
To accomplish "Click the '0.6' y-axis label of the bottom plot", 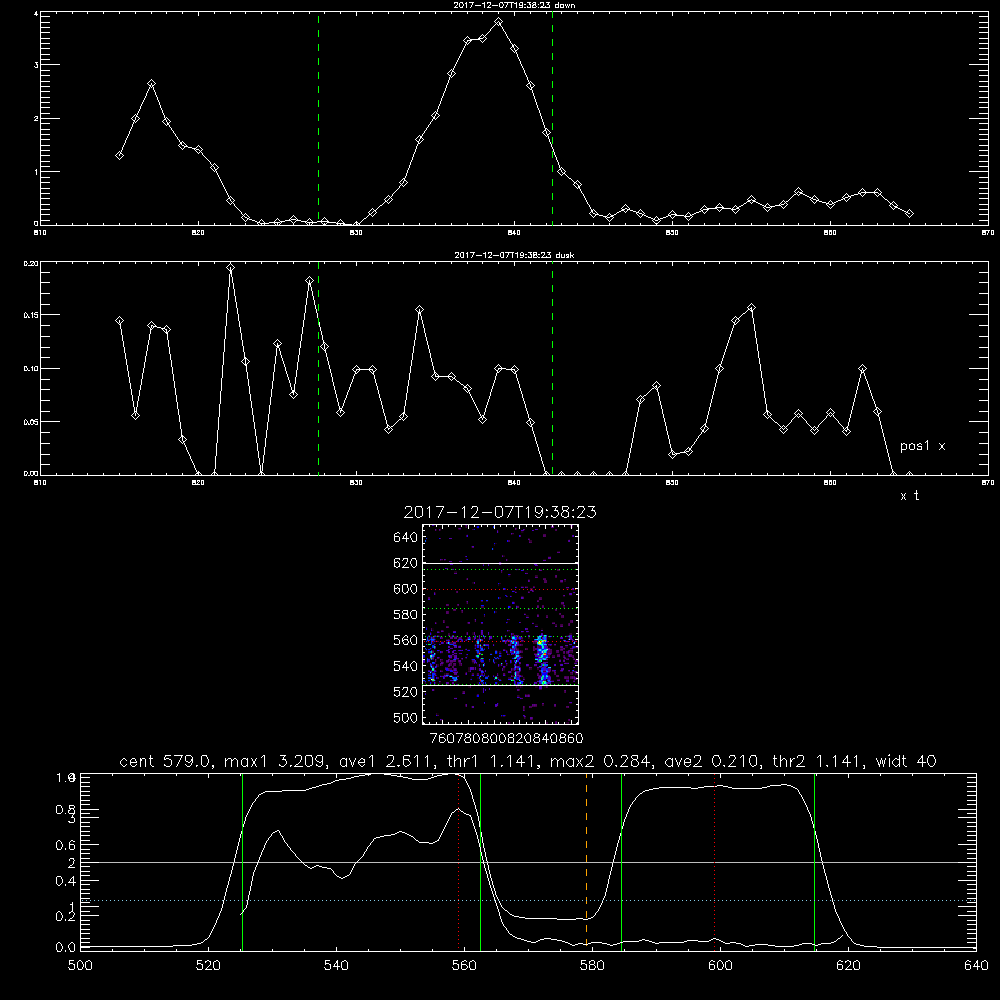I will (66, 845).
